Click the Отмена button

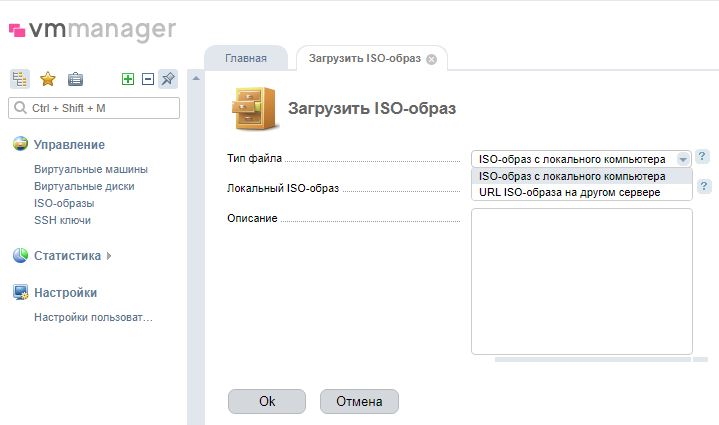(x=359, y=401)
